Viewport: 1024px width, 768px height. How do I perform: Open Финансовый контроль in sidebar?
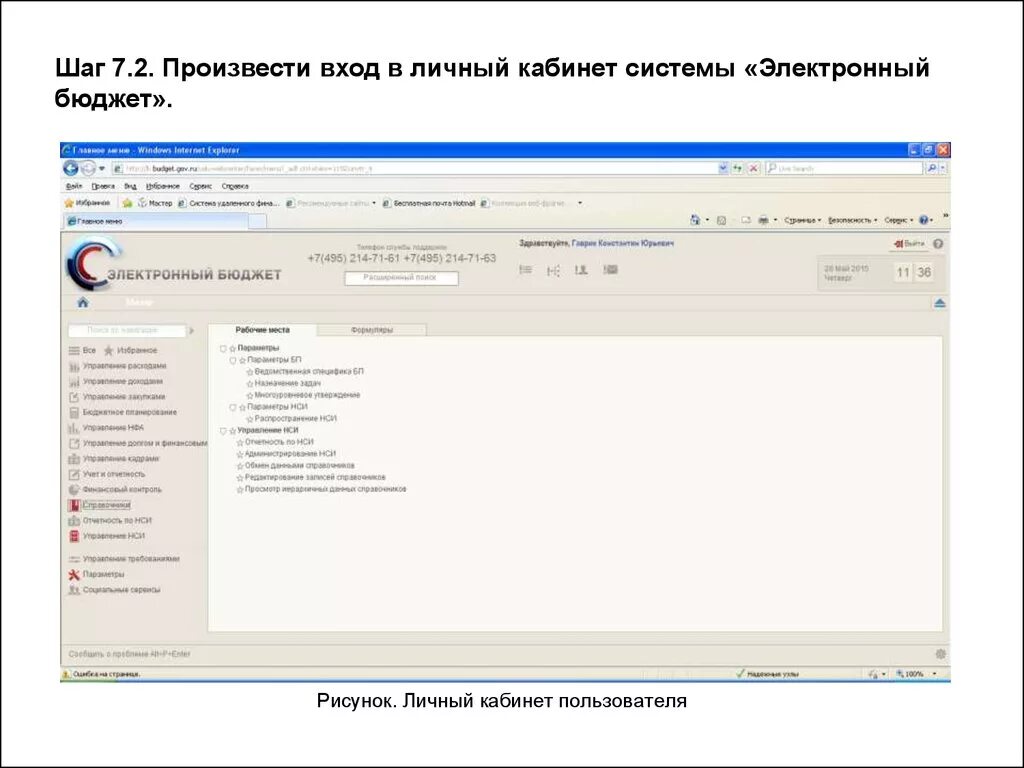[114, 490]
